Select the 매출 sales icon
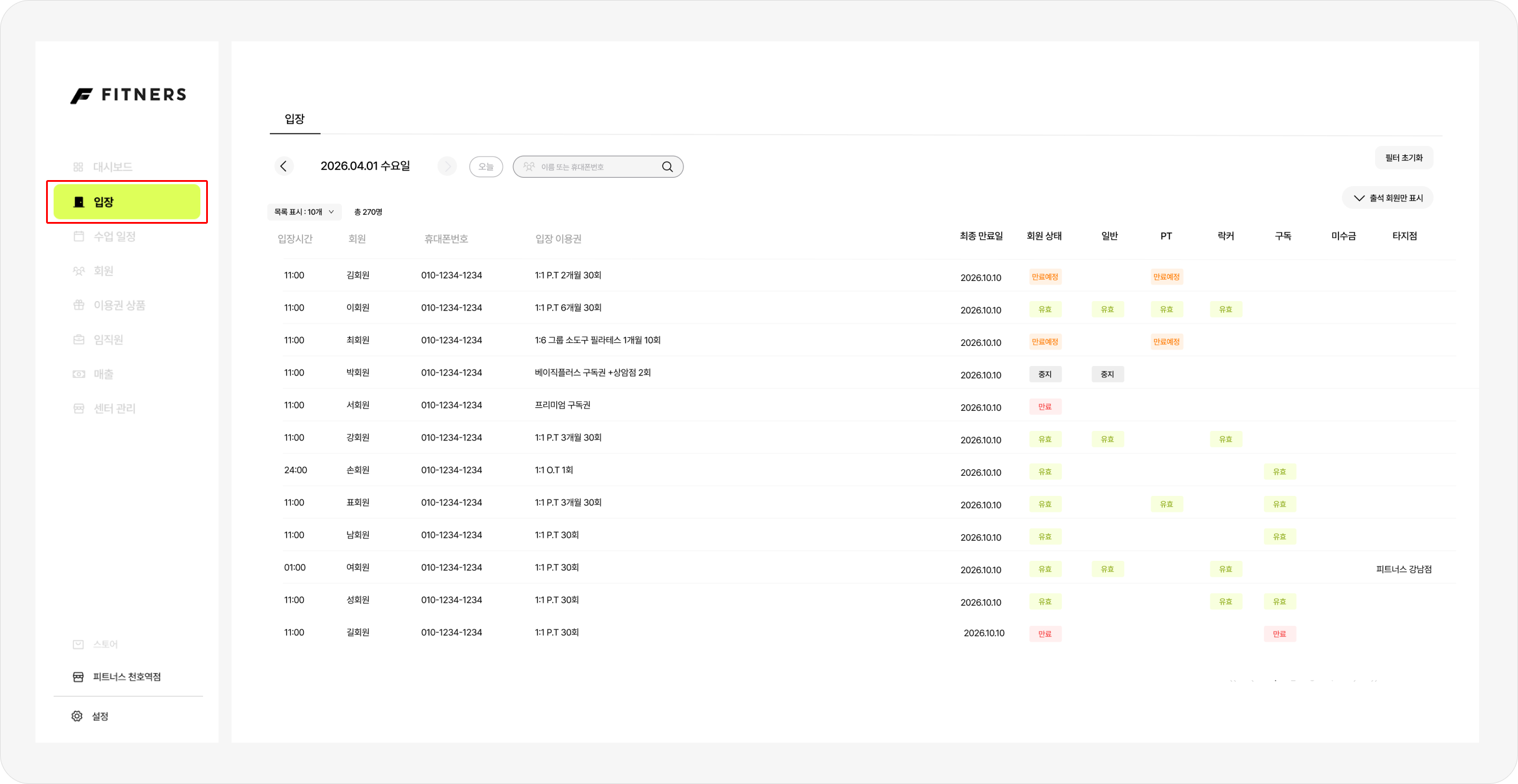 78,374
